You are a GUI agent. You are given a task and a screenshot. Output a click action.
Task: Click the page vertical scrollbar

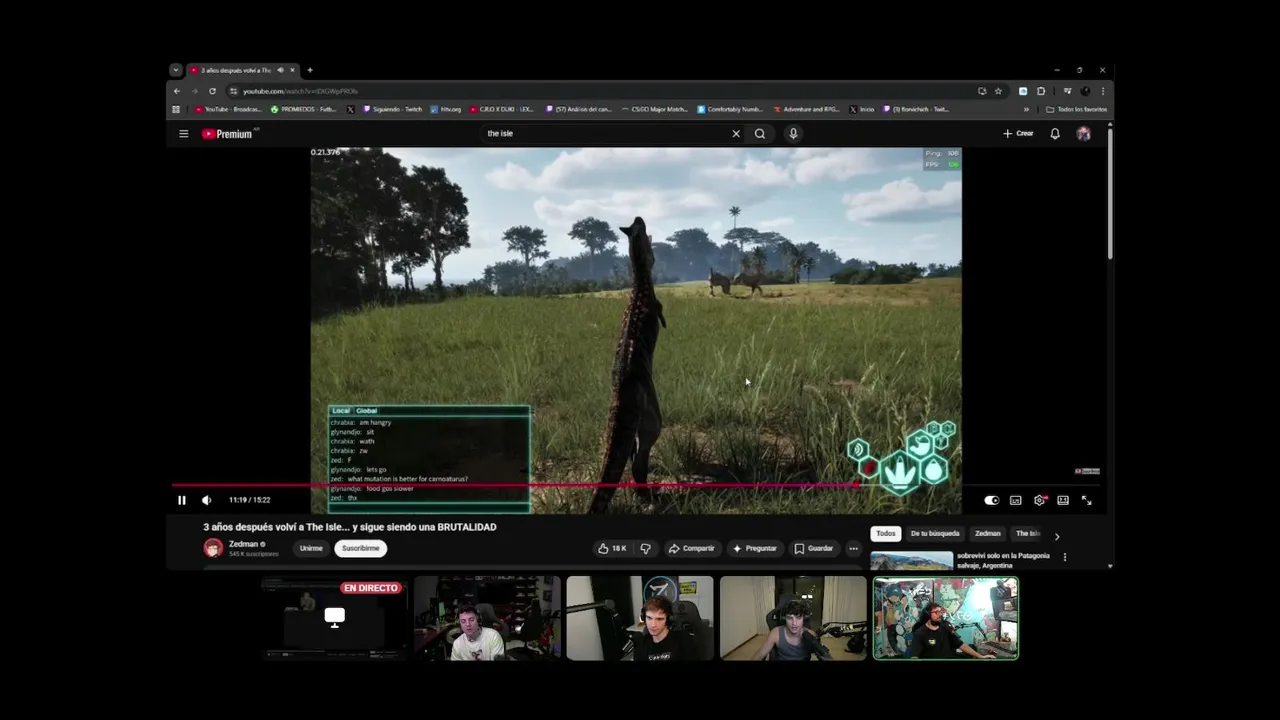(x=1110, y=195)
